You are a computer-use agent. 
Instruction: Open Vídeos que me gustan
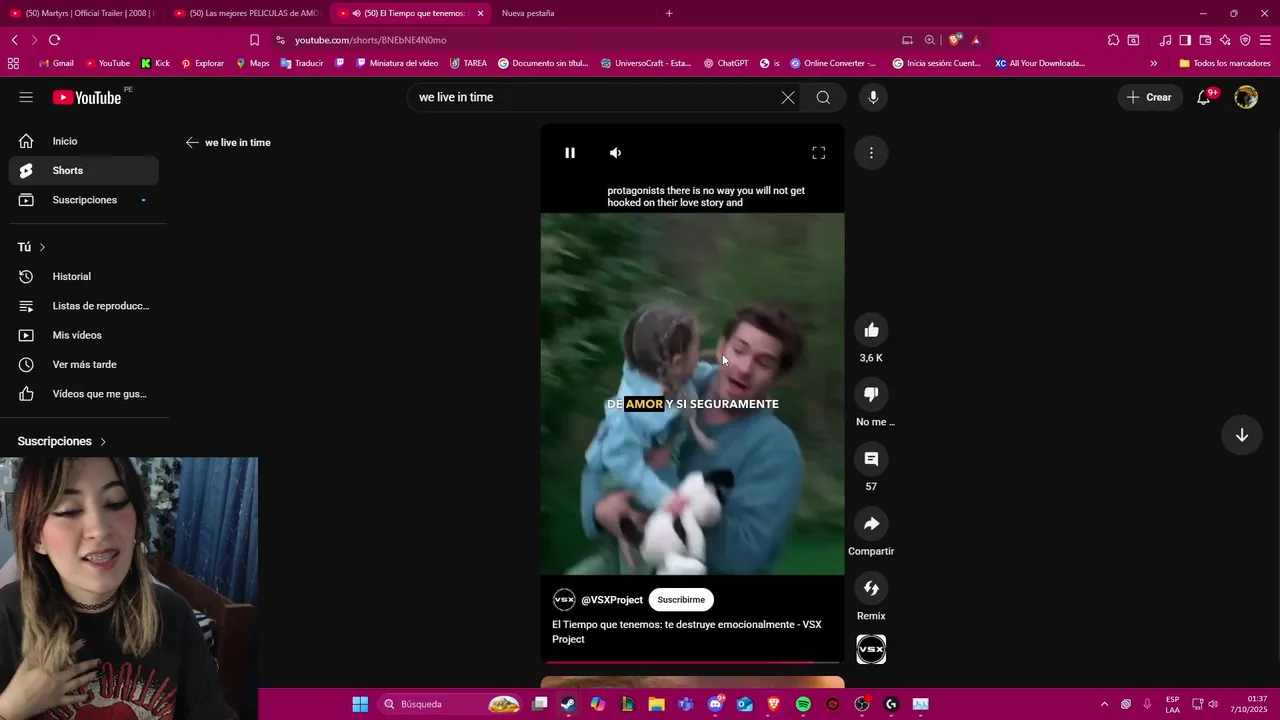(84, 394)
